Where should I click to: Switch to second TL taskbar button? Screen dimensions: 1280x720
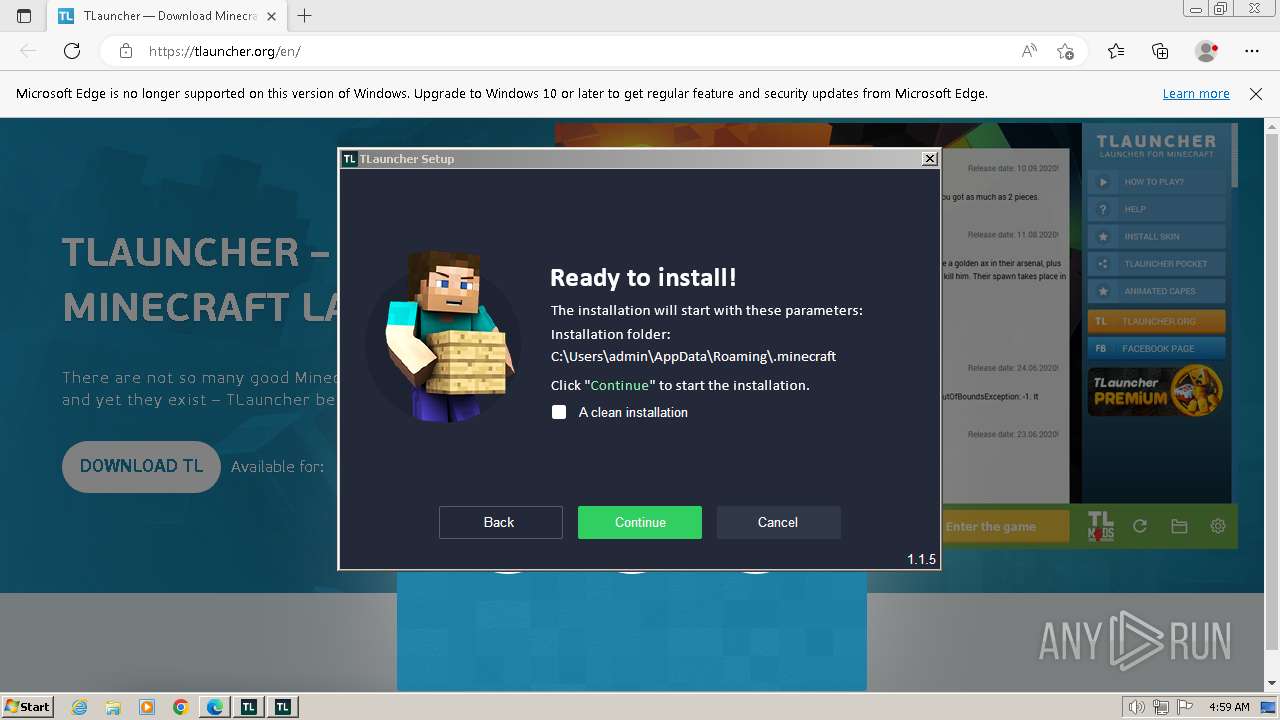tap(283, 707)
